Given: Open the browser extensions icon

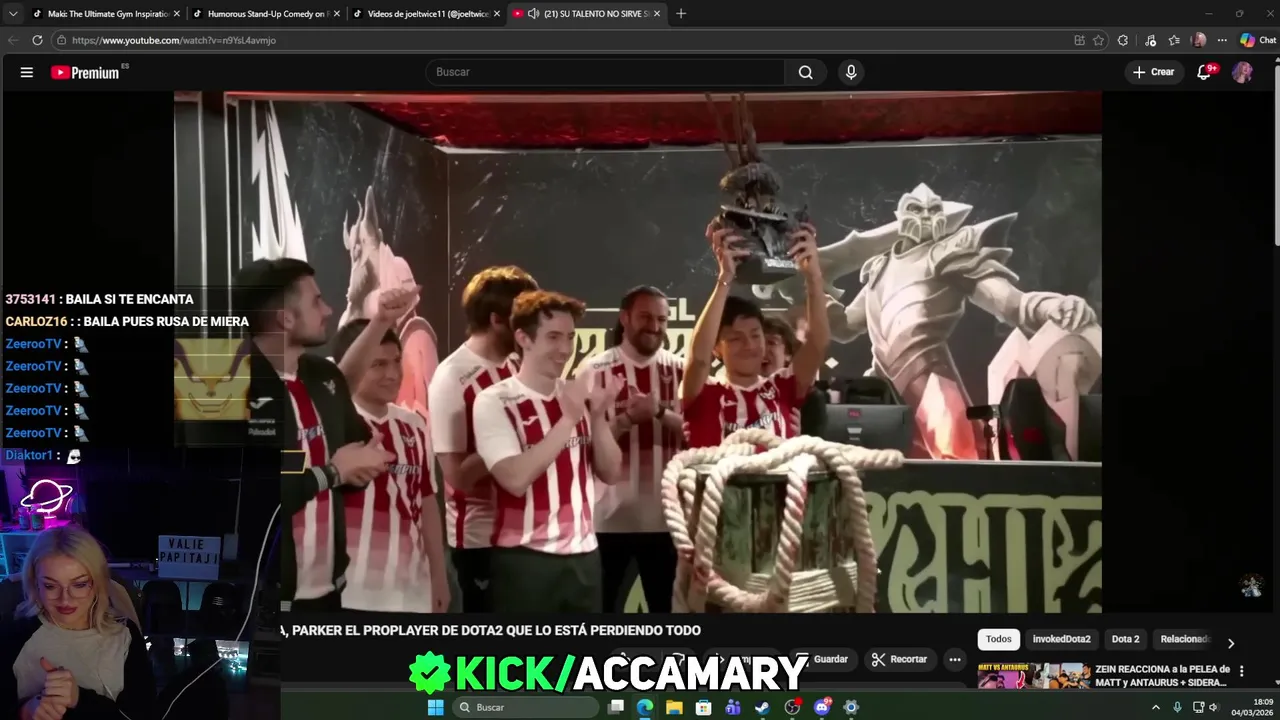Looking at the screenshot, I should point(1123,40).
